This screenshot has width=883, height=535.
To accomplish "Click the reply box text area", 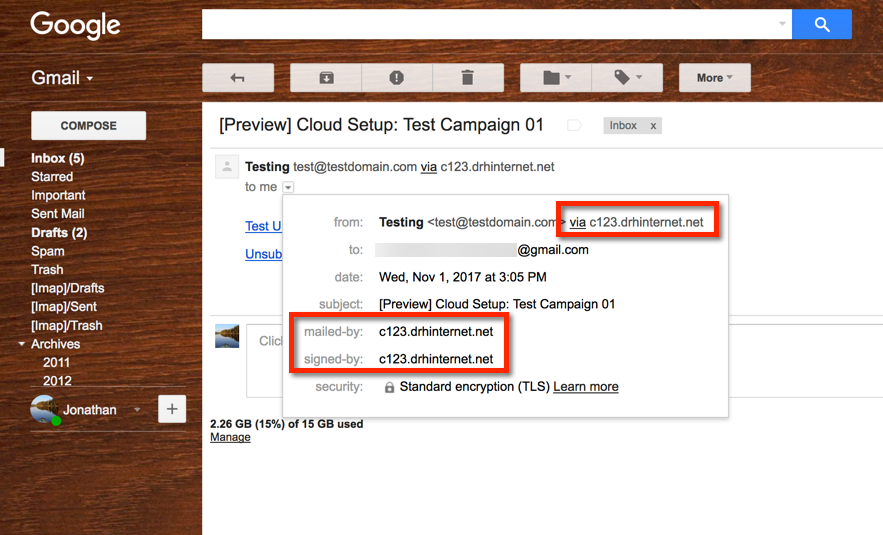I will 265,360.
